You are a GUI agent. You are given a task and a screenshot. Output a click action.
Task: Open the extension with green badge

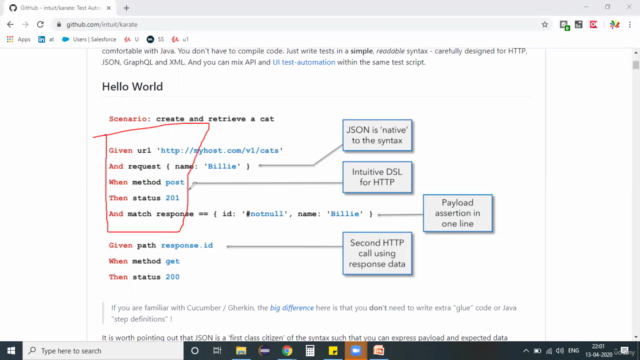point(564,25)
